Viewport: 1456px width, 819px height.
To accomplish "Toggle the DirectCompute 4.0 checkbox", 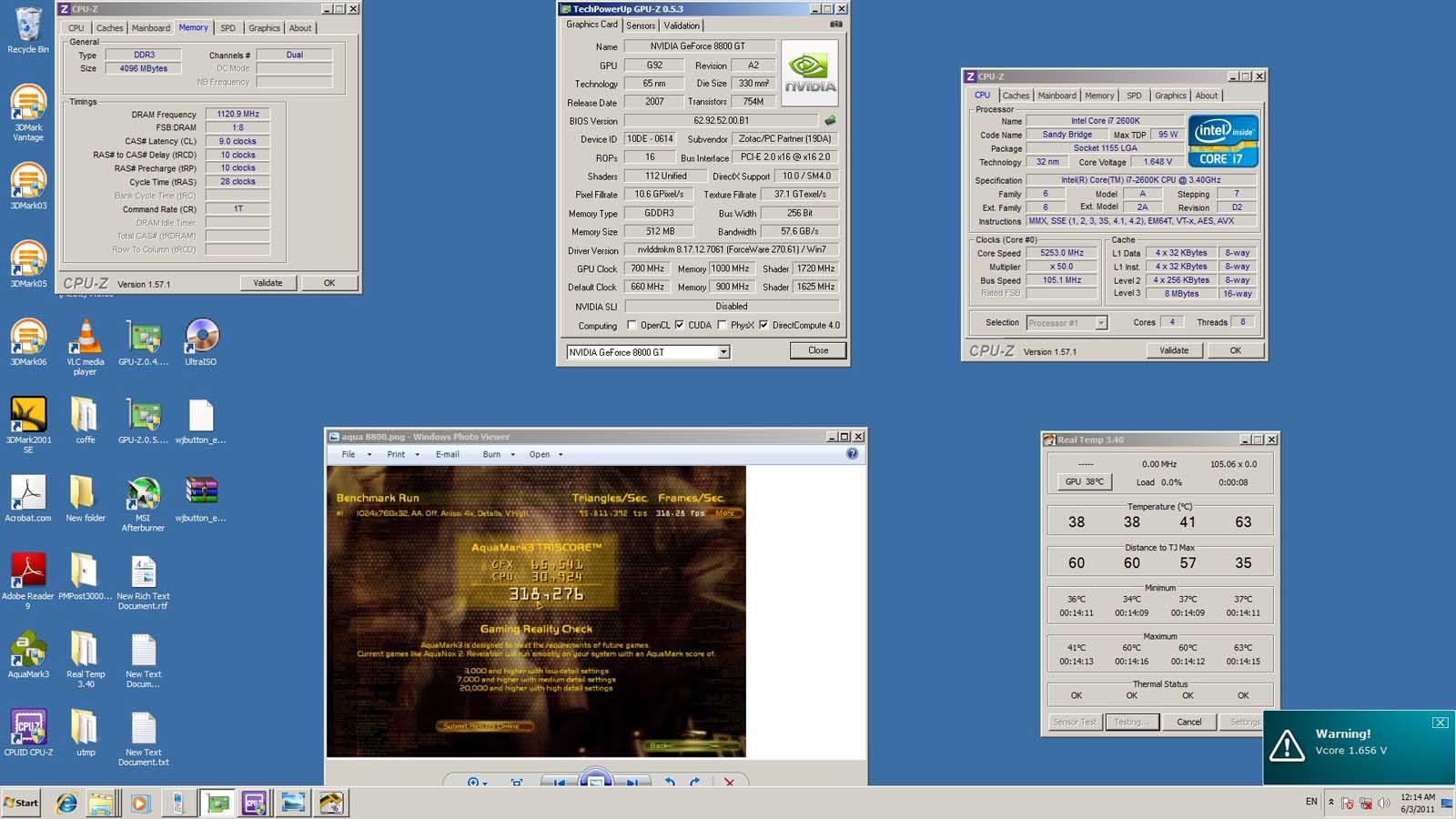I will tap(763, 325).
